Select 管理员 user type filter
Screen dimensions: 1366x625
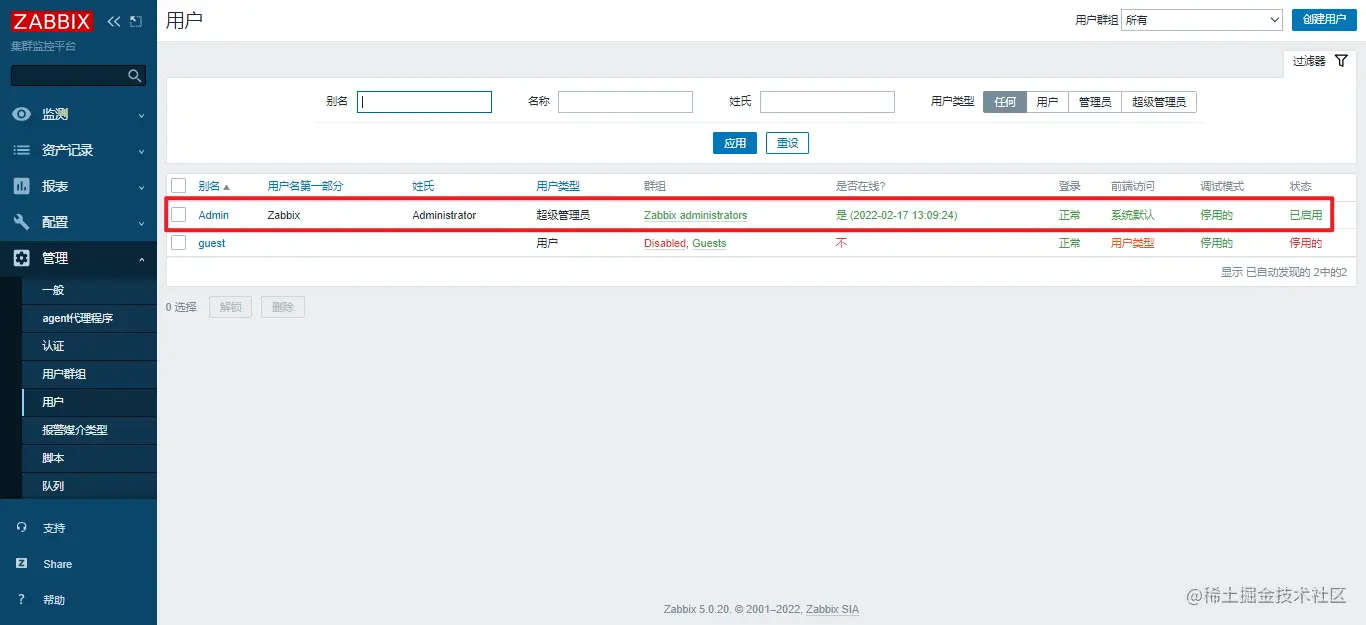(x=1094, y=102)
